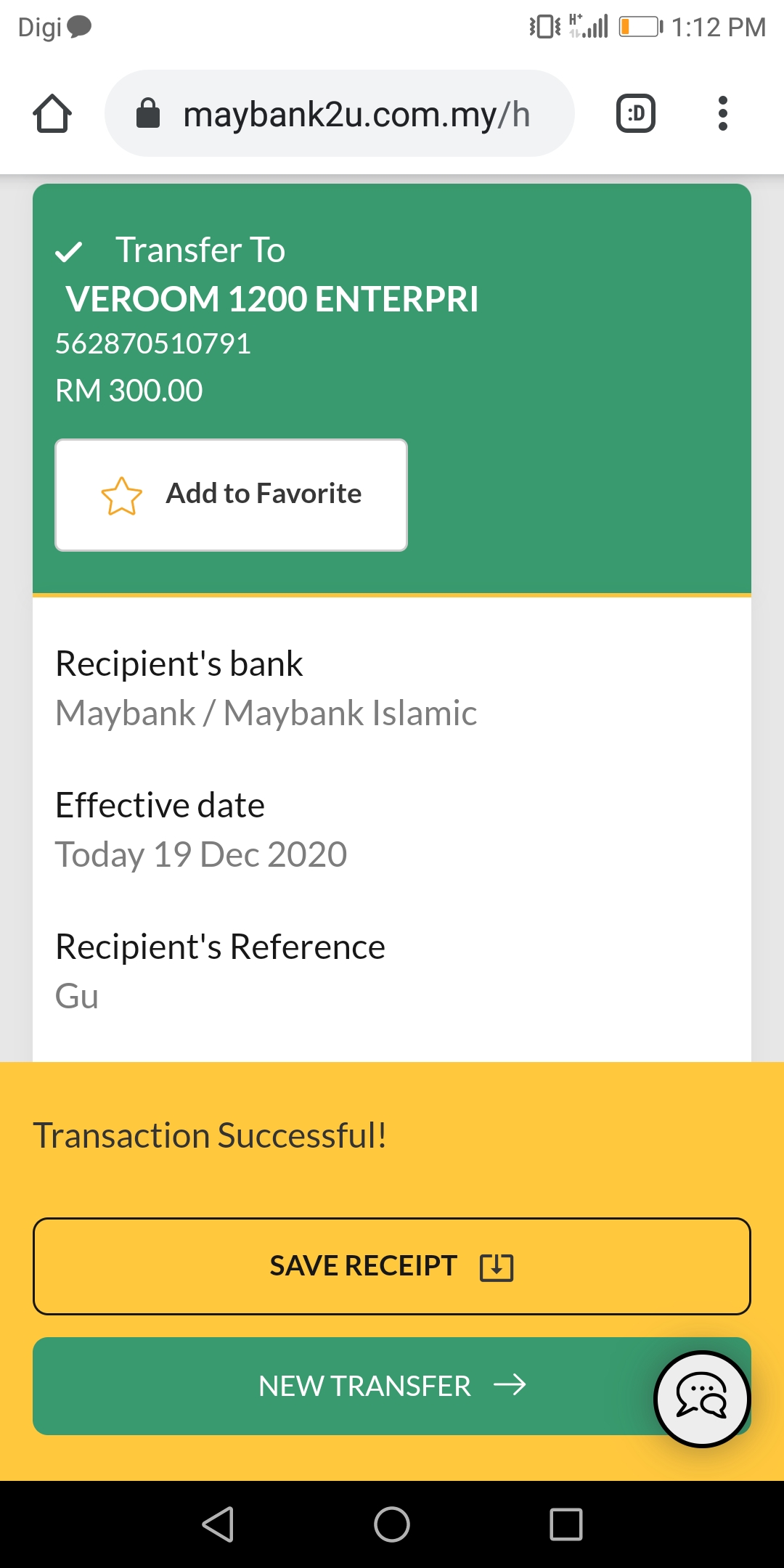Tap the padlock site security icon
This screenshot has width=784, height=1568.
[148, 113]
